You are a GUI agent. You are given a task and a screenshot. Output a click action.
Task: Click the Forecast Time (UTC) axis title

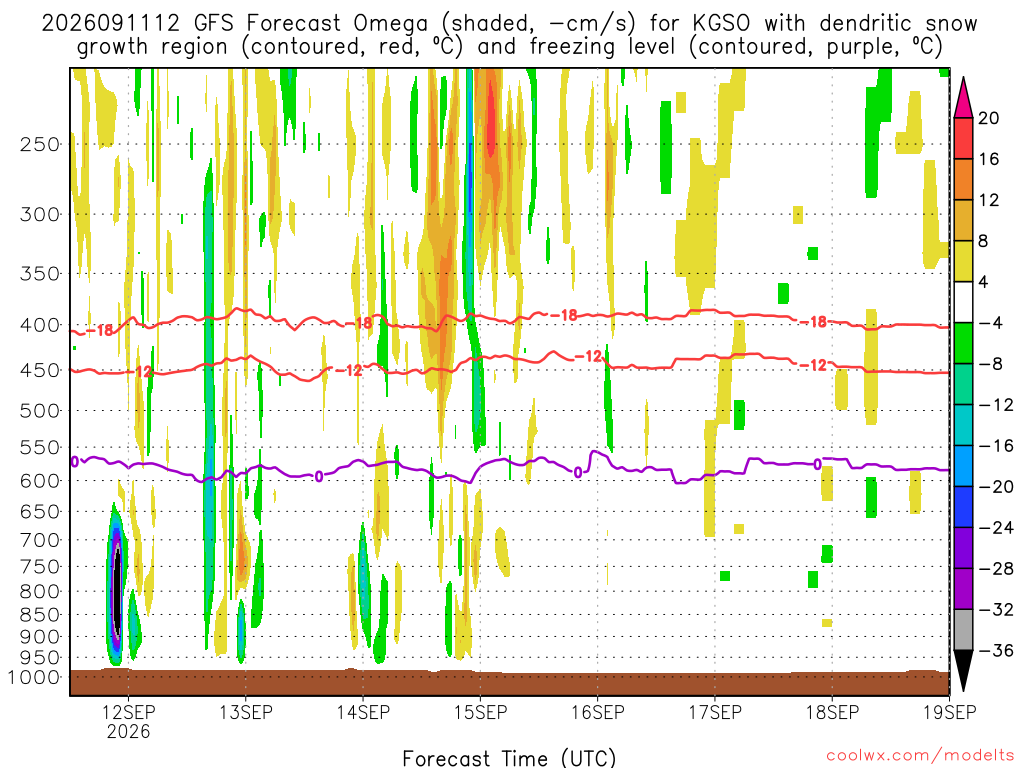pos(509,758)
